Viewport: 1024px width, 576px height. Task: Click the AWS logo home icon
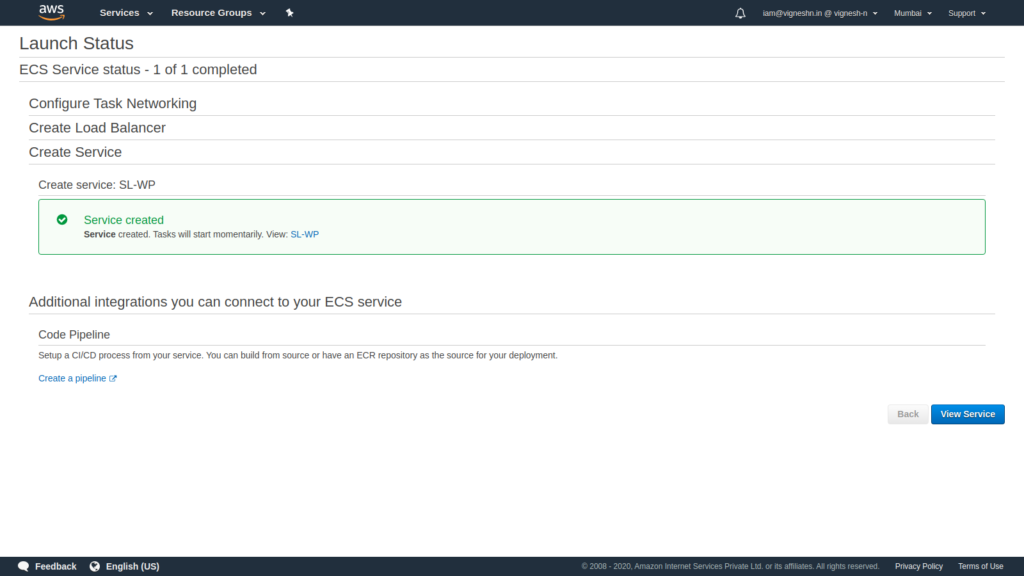click(x=51, y=12)
